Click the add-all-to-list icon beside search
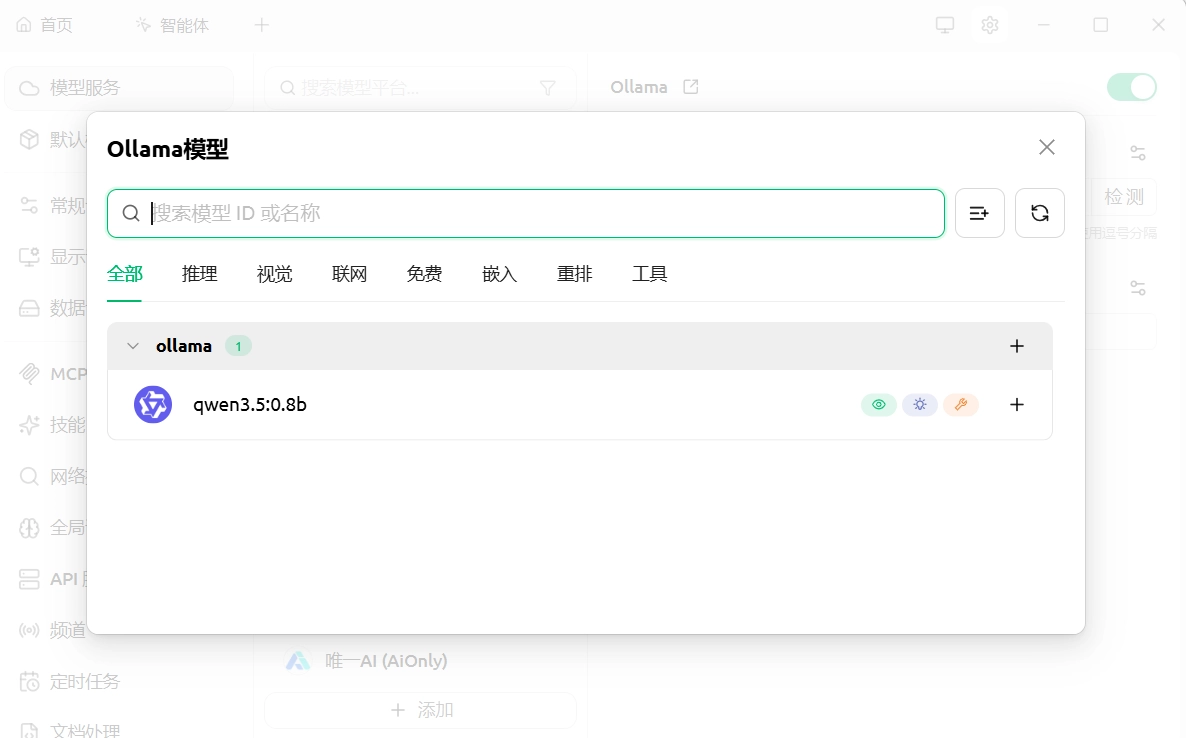 click(x=980, y=213)
